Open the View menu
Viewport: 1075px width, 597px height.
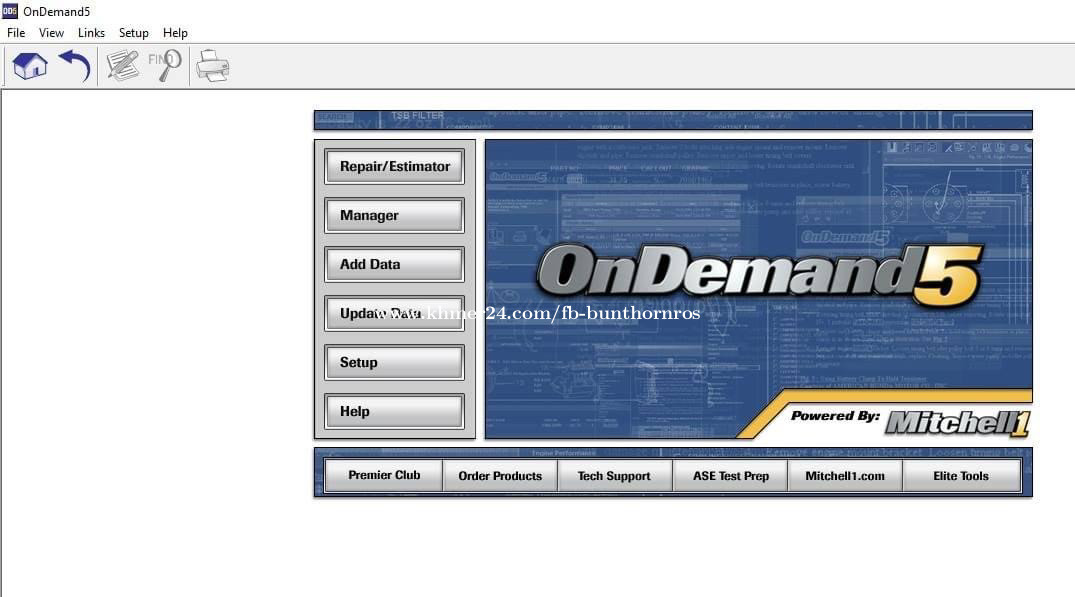click(x=51, y=33)
